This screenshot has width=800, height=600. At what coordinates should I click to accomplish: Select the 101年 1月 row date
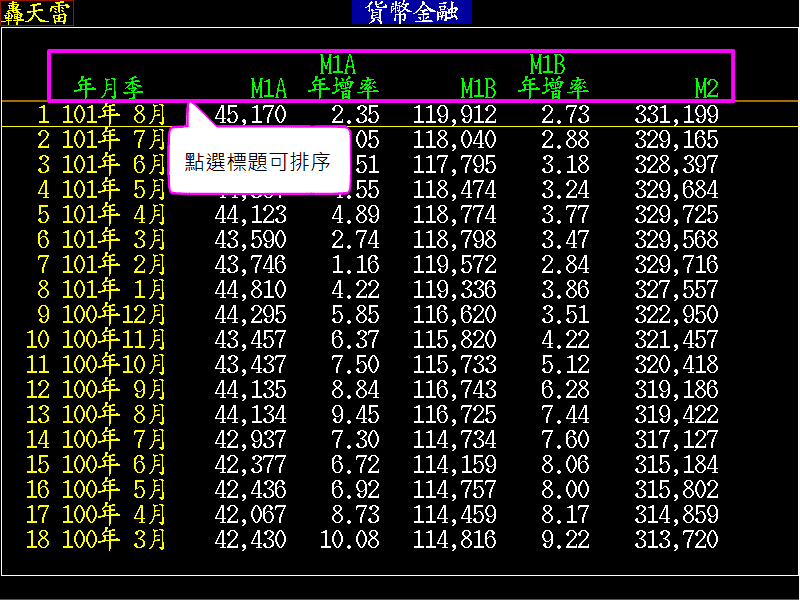113,290
